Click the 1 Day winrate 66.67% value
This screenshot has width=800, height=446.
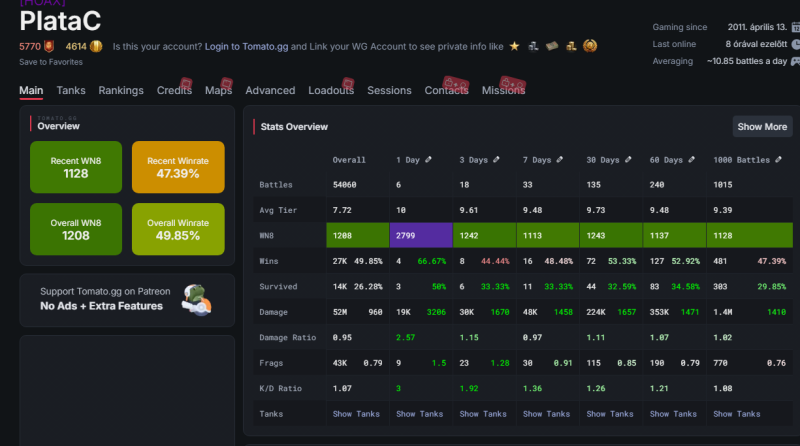432,261
